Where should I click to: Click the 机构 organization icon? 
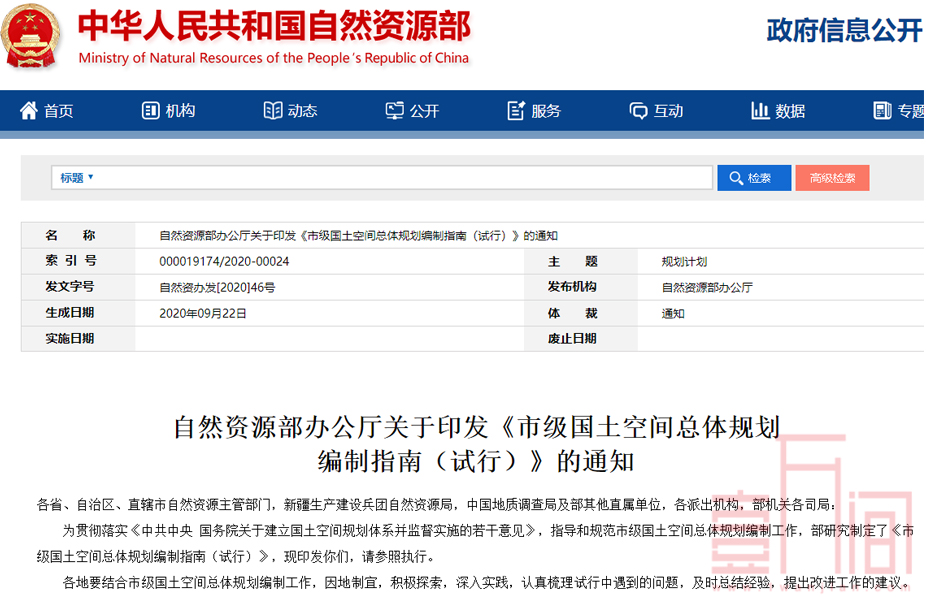[x=151, y=110]
